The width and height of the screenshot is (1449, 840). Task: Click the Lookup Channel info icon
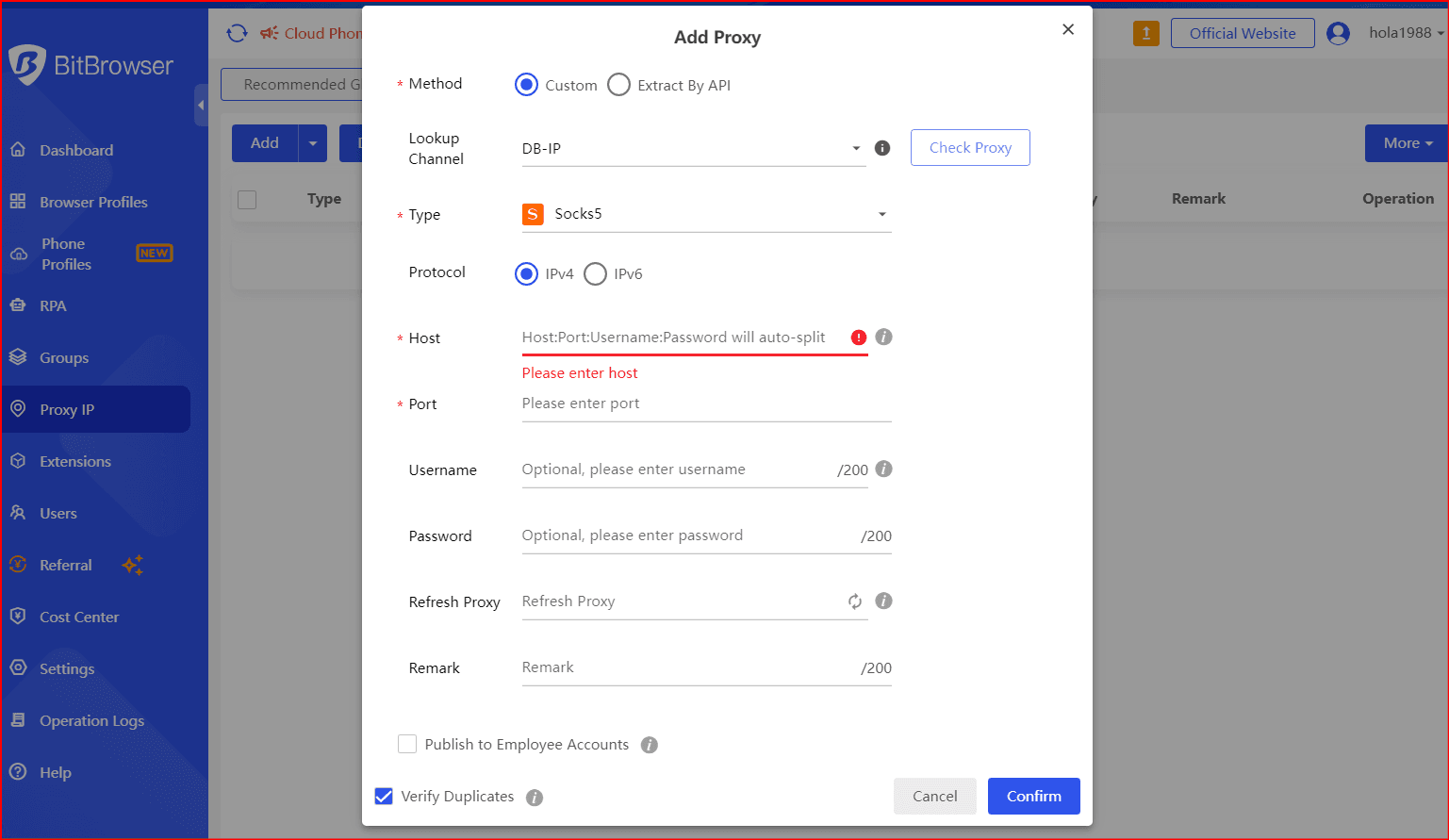click(882, 148)
